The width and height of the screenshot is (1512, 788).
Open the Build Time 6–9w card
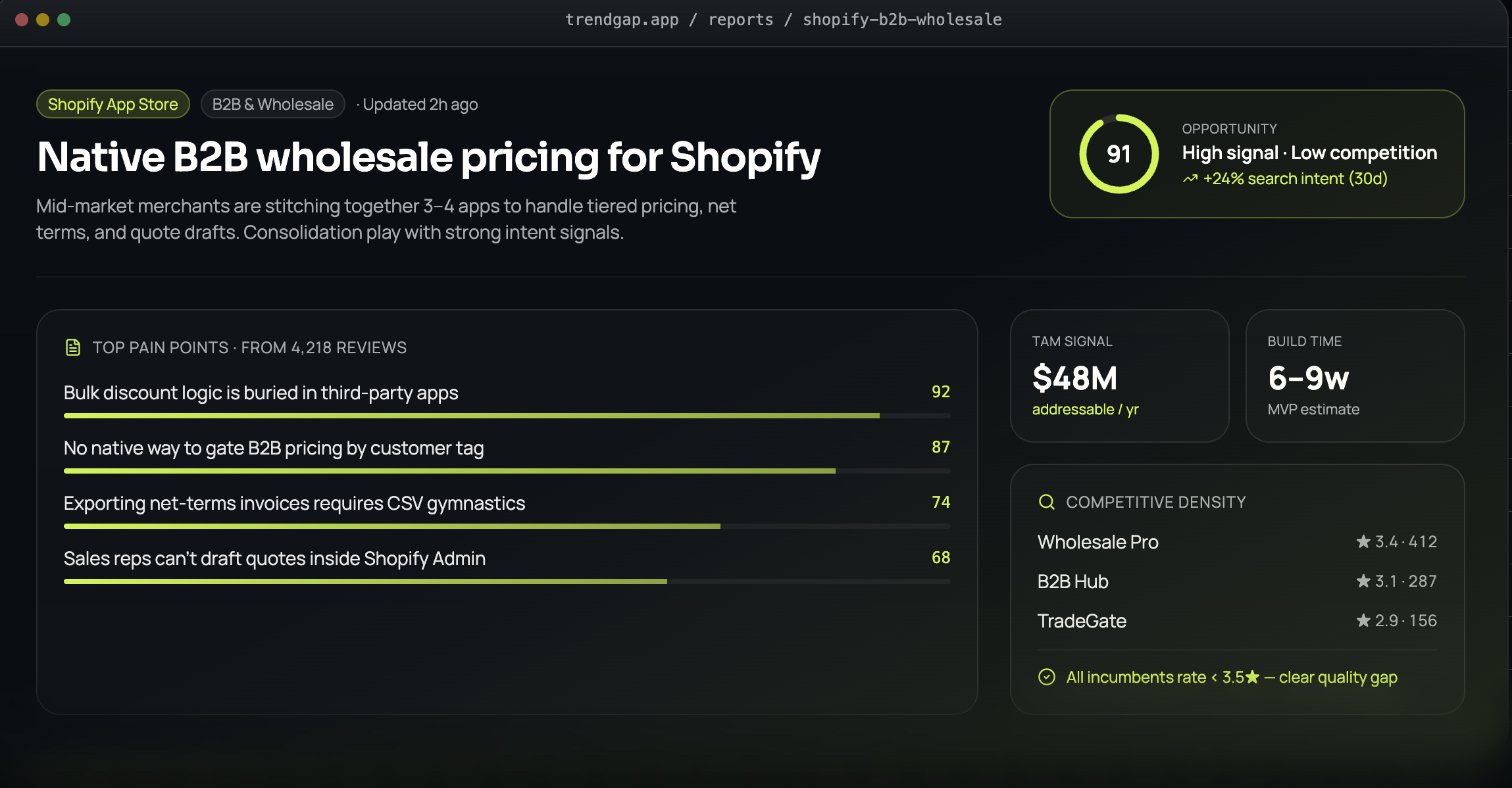pyautogui.click(x=1355, y=376)
